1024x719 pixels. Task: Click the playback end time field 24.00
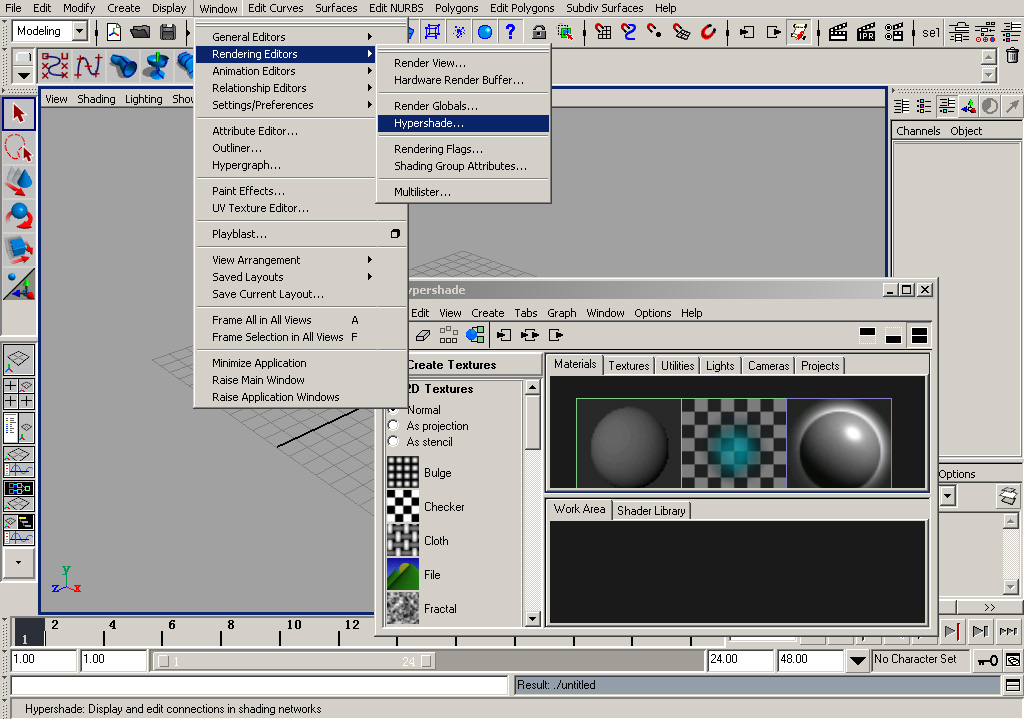coord(741,660)
